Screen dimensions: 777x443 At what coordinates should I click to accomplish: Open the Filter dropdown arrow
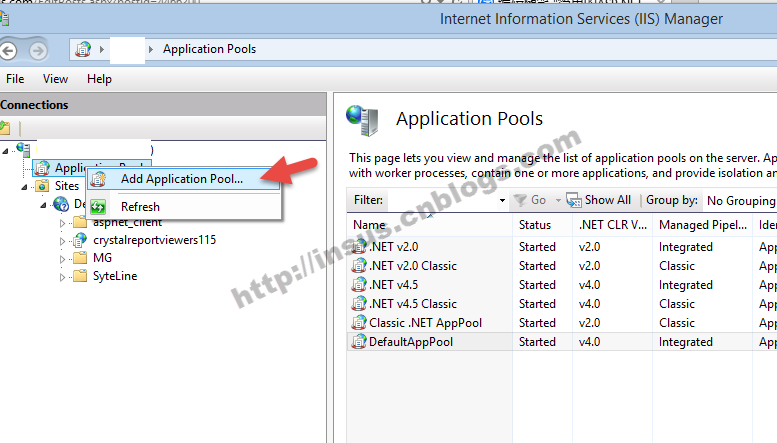click(502, 200)
